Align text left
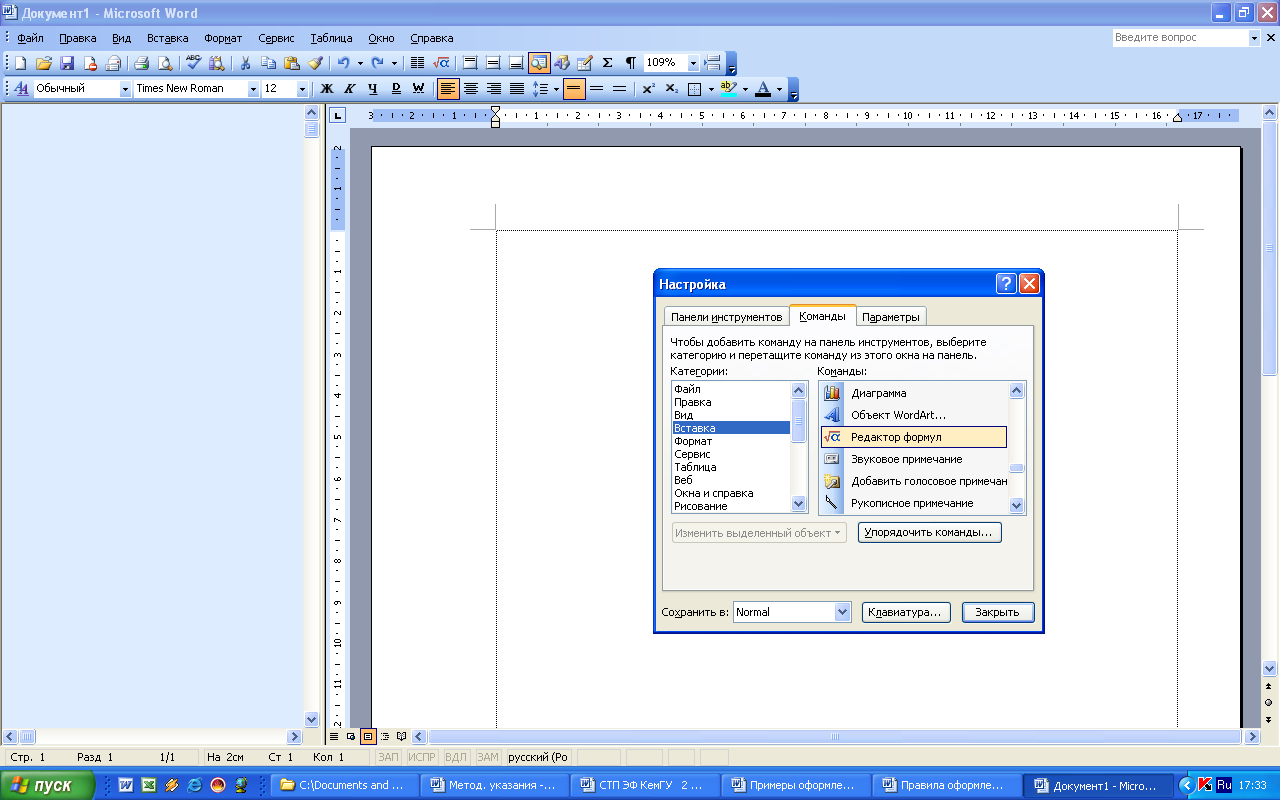 tap(448, 89)
